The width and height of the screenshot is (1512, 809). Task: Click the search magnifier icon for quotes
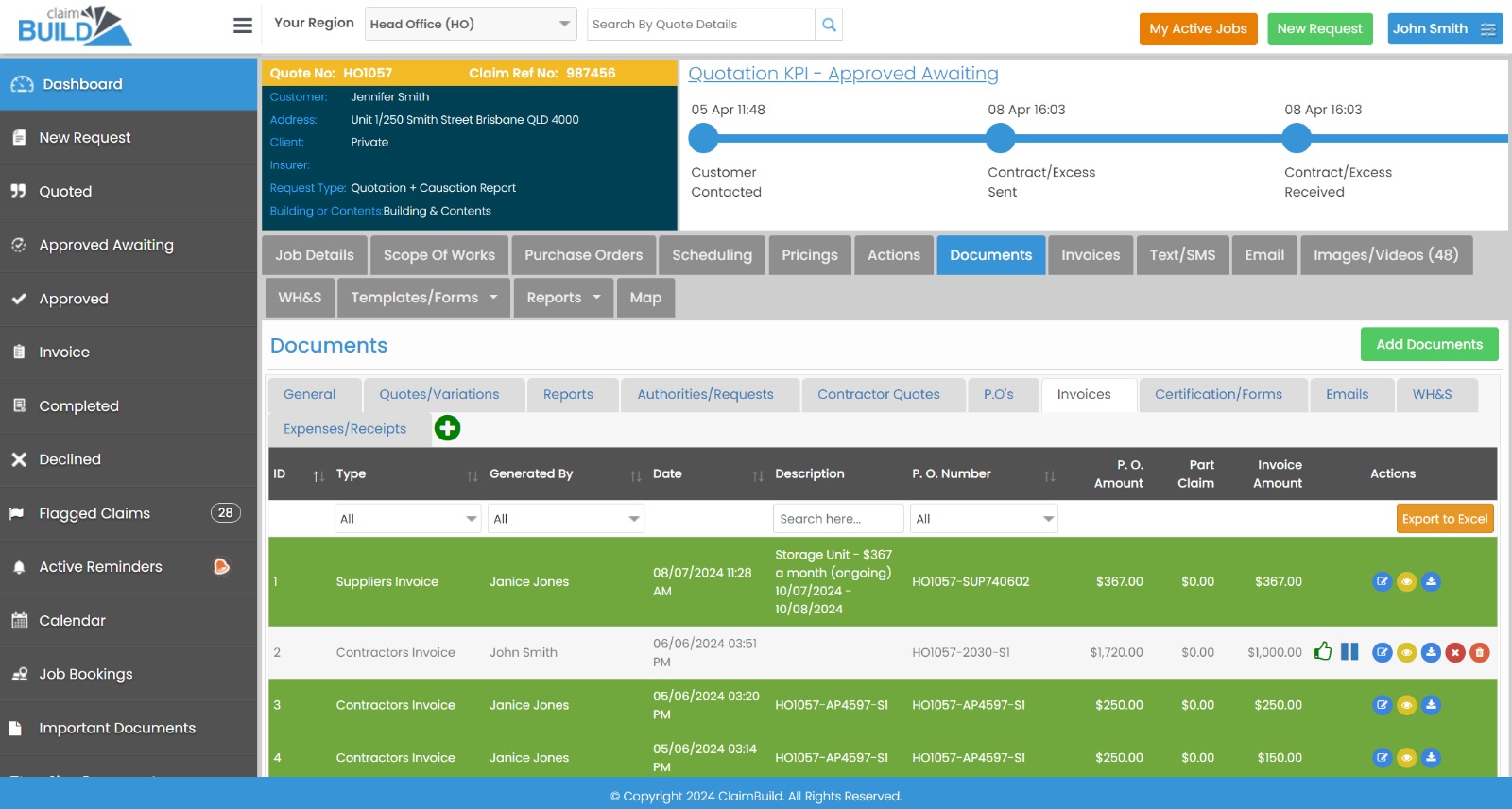tap(829, 25)
